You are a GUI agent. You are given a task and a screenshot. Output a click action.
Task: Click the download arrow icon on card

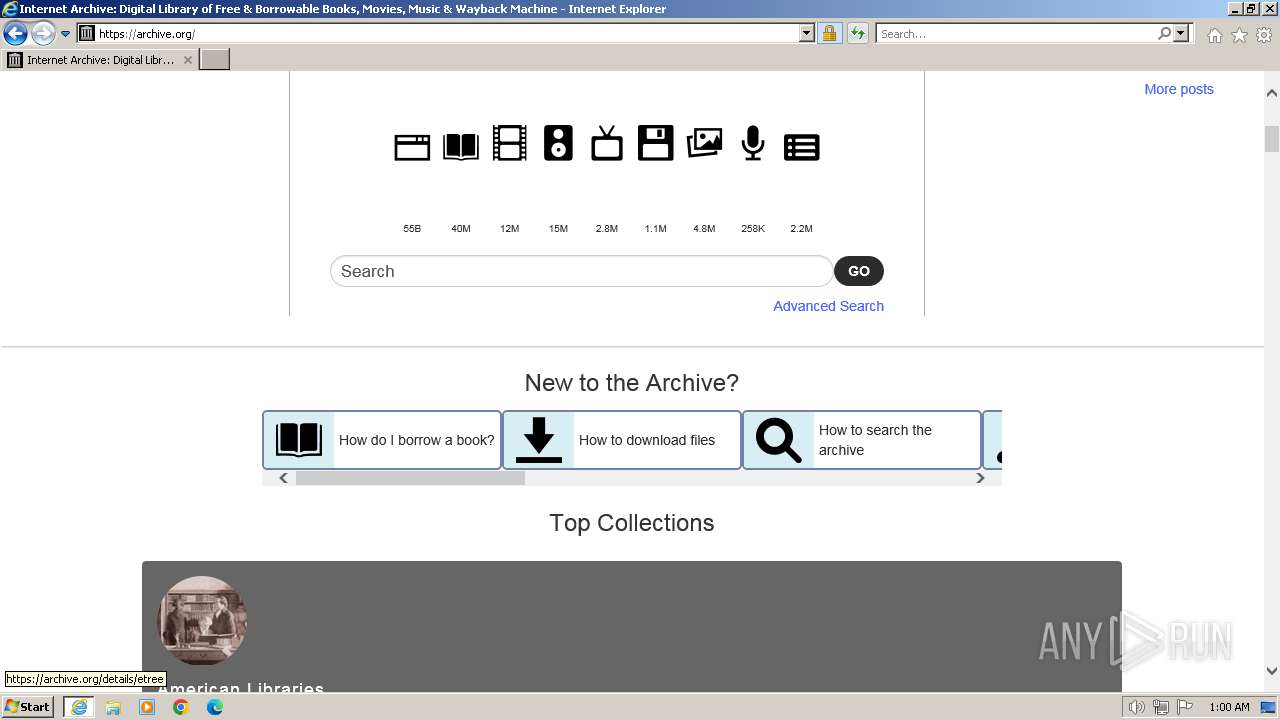point(539,440)
